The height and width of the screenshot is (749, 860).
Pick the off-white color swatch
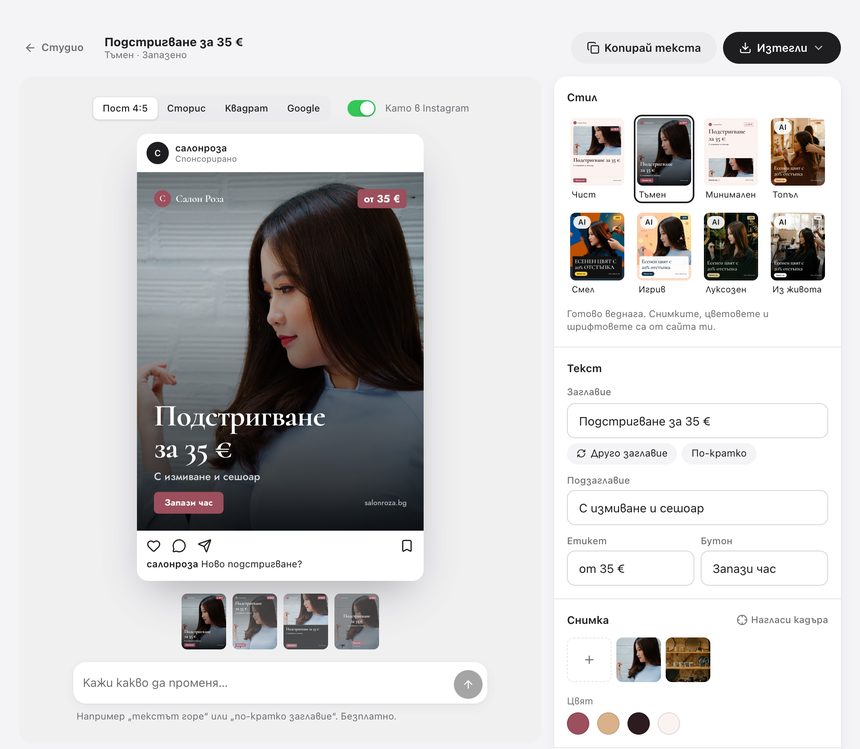(x=669, y=723)
